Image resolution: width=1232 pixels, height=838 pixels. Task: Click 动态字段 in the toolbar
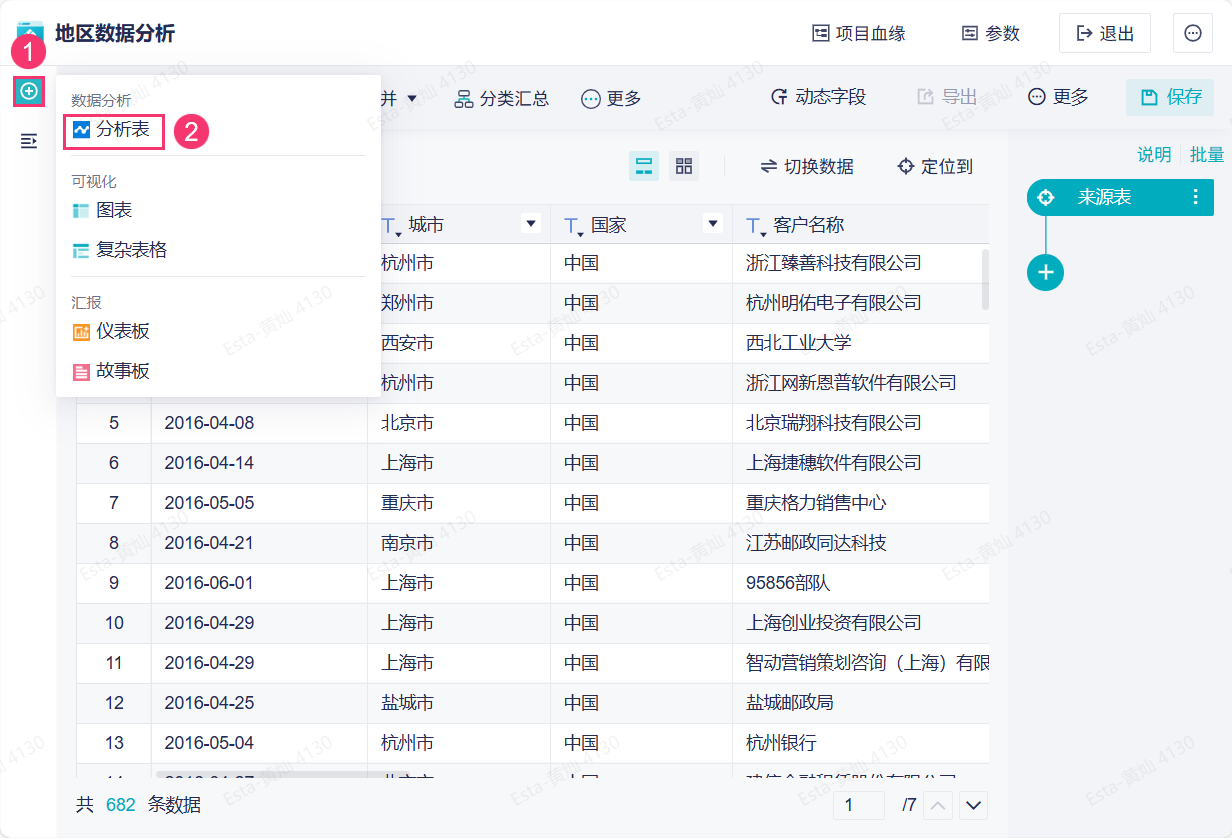click(818, 97)
